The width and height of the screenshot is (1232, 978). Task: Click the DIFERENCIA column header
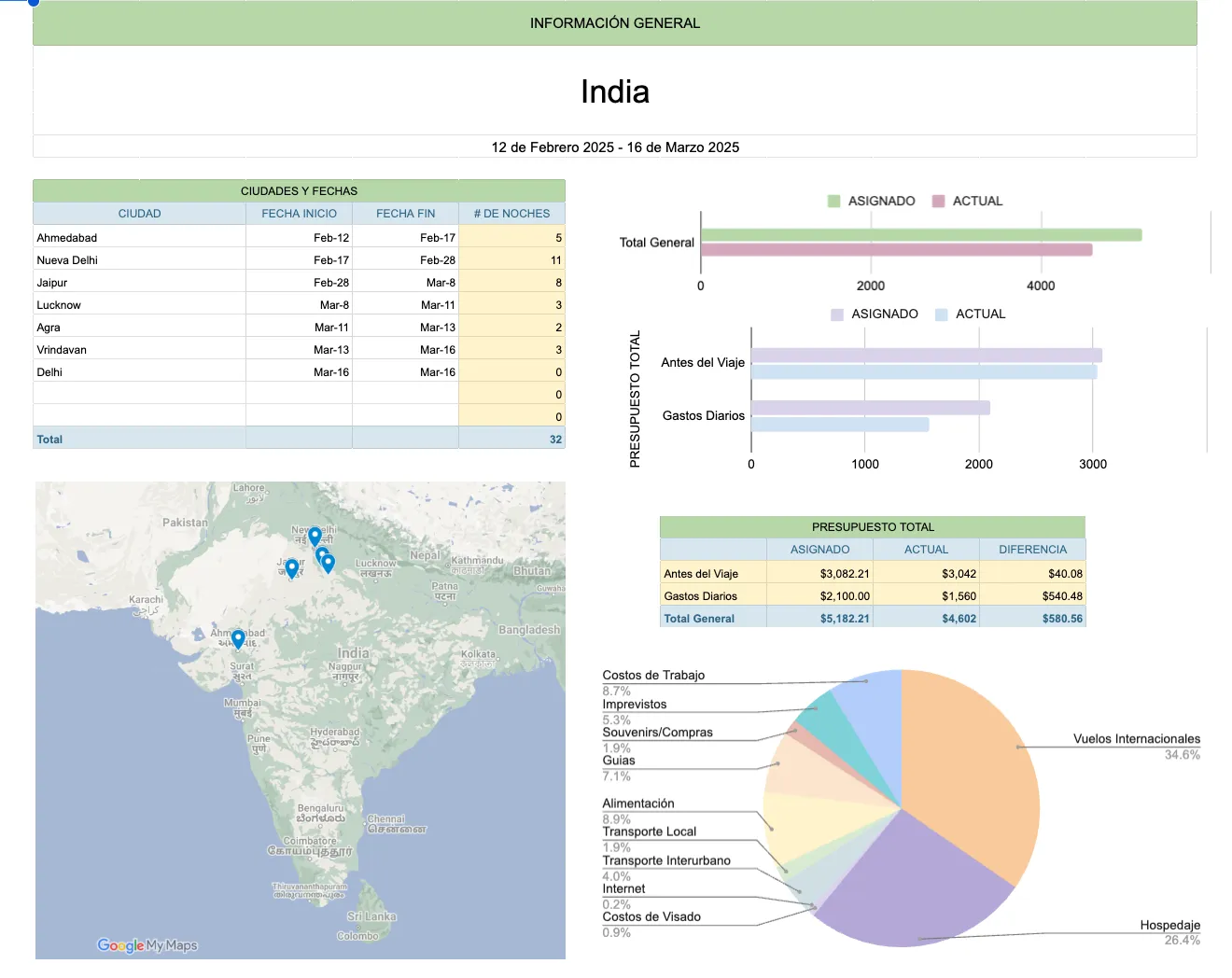(1032, 550)
